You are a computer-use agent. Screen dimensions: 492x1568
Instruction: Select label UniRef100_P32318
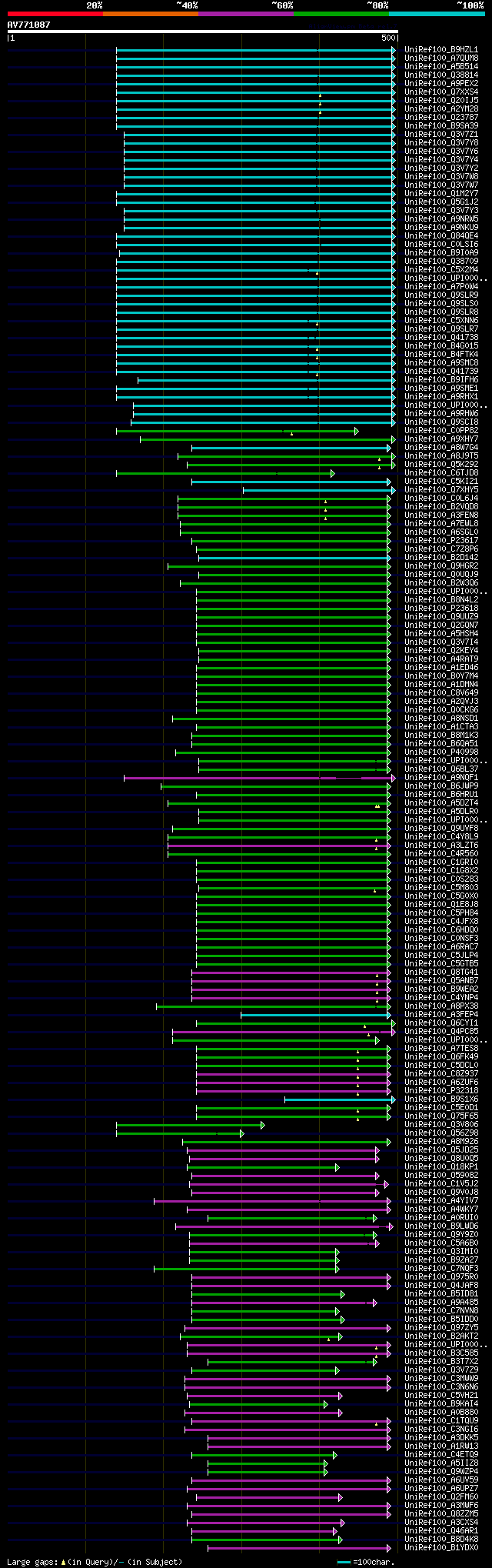coord(441,1091)
